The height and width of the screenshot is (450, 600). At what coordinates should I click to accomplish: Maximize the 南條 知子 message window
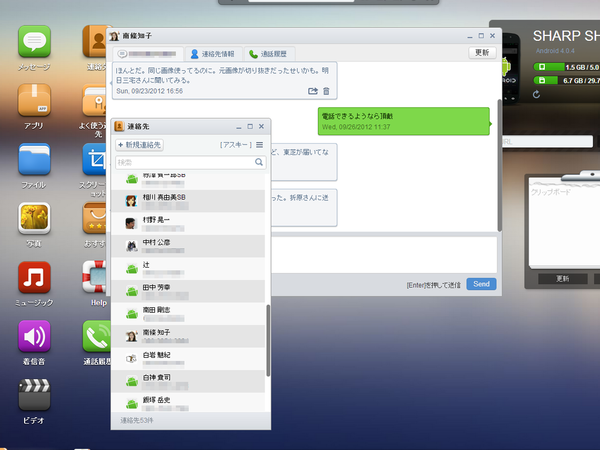481,36
